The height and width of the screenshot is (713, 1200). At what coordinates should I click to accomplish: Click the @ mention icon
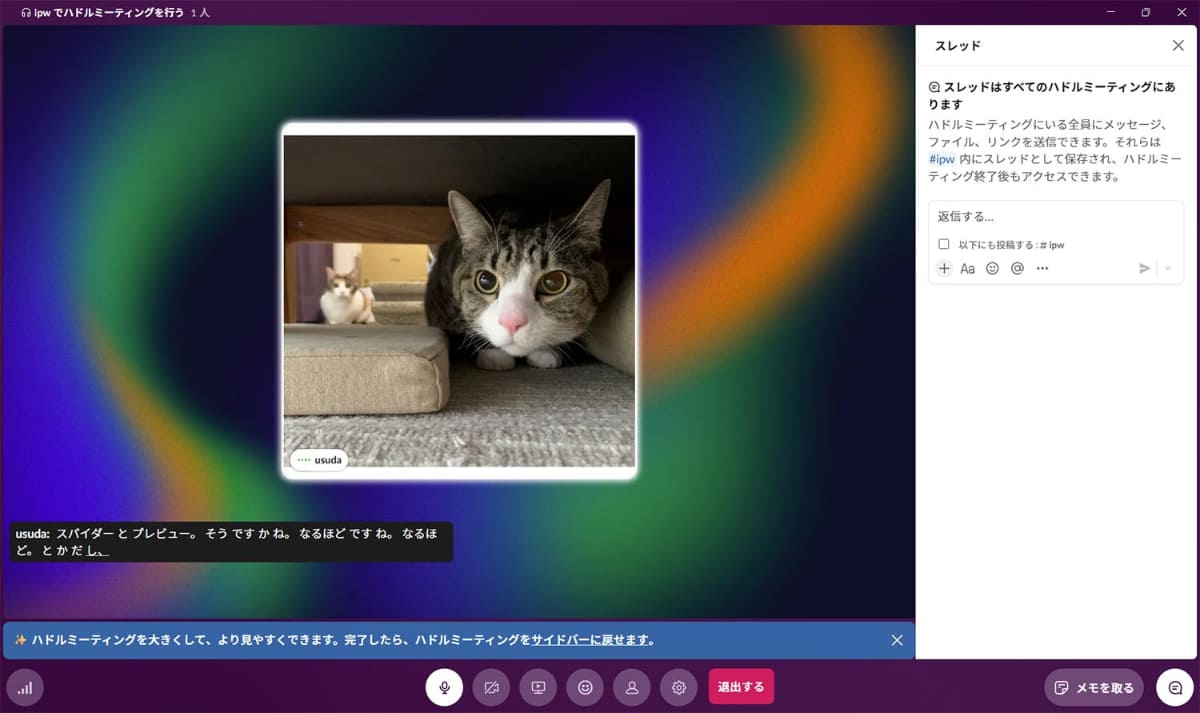(x=1017, y=268)
